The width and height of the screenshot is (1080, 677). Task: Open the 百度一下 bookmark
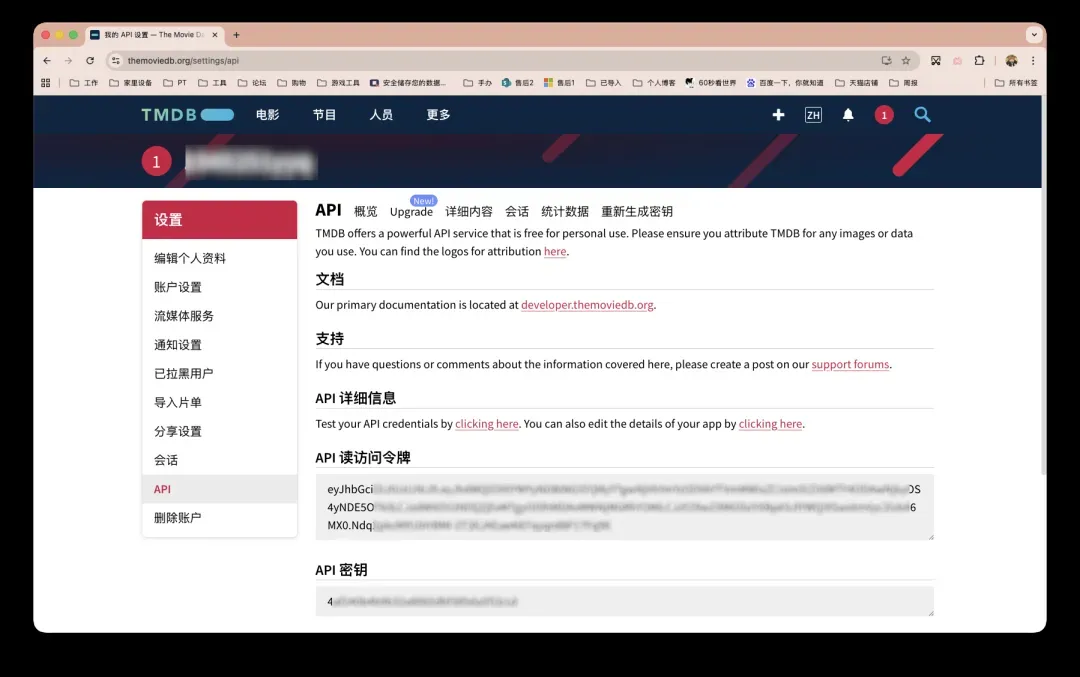pyautogui.click(x=785, y=83)
